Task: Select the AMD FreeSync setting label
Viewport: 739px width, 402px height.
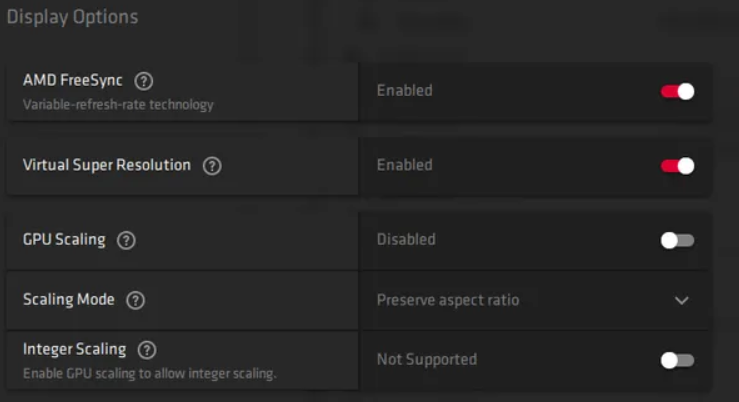Action: click(73, 80)
